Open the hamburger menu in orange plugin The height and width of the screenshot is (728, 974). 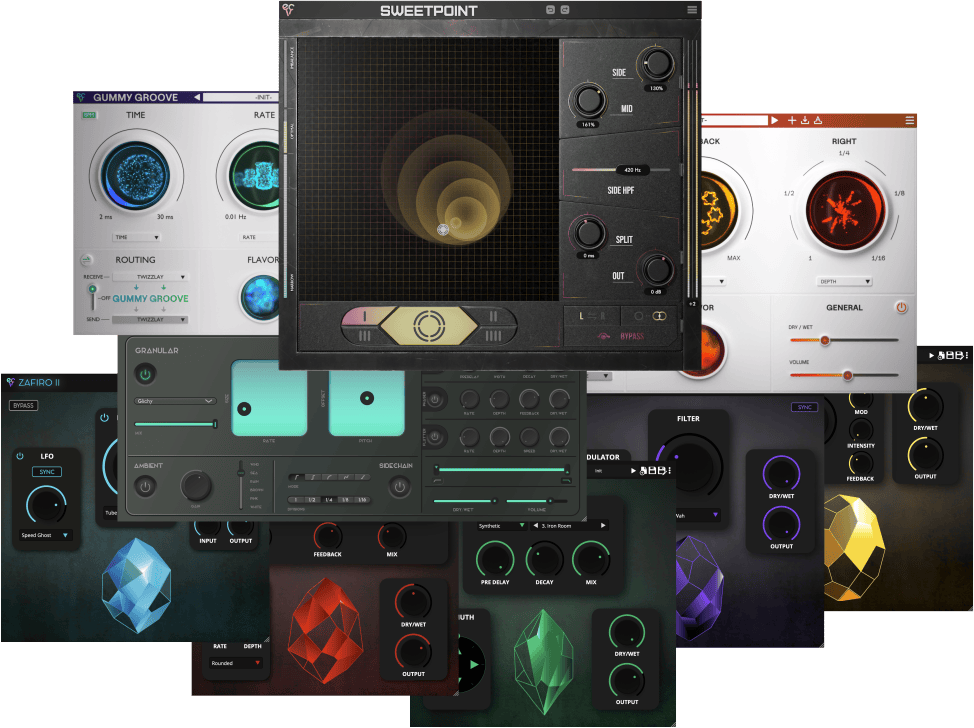pyautogui.click(x=909, y=120)
